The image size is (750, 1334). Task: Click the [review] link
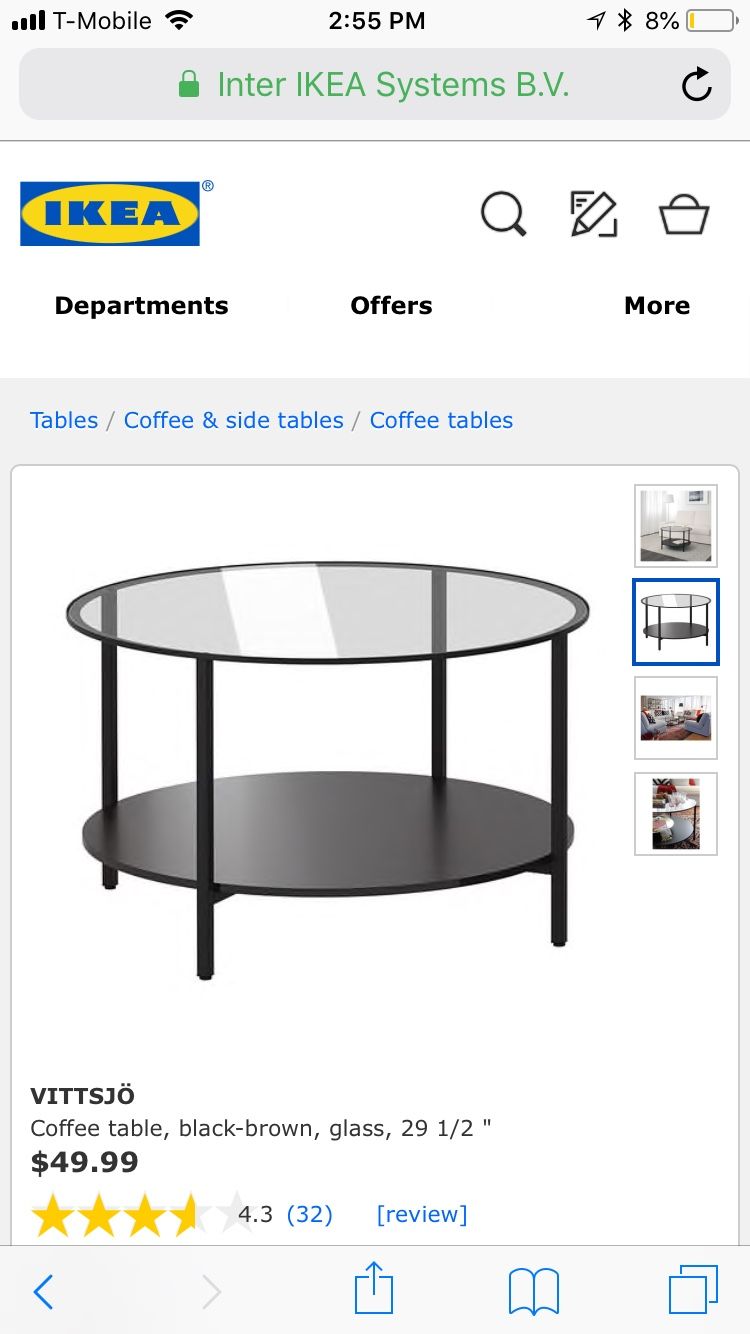421,1214
